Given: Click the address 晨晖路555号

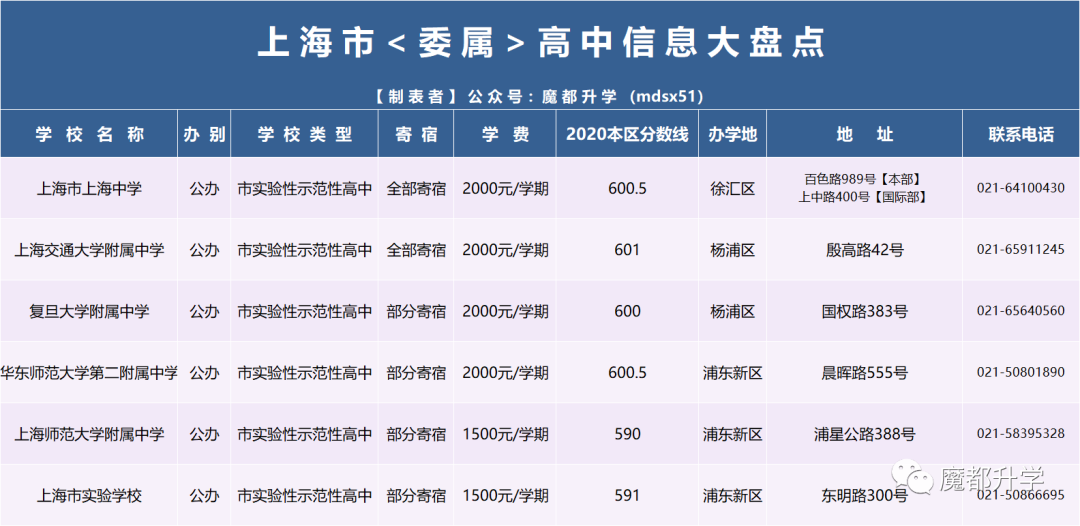Looking at the screenshot, I should click(x=864, y=373).
